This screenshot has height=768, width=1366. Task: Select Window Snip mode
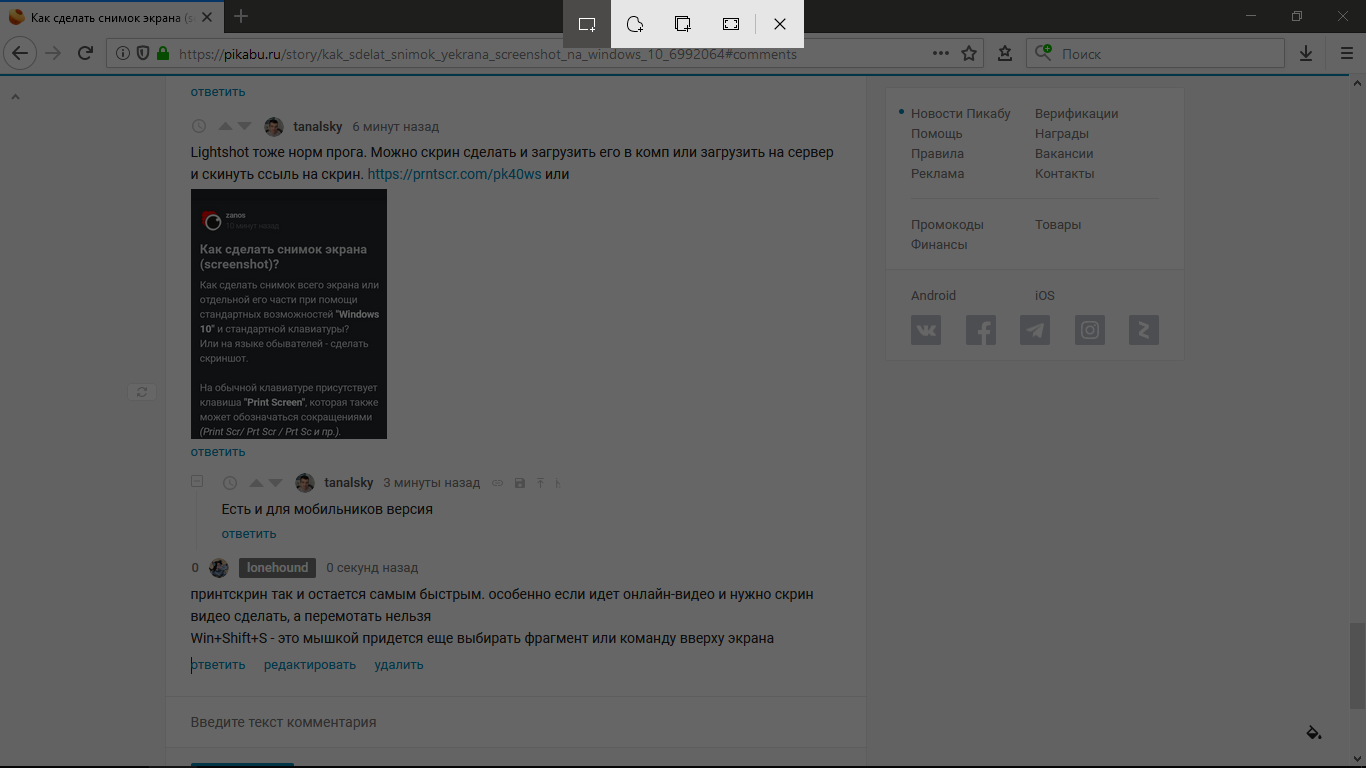[683, 24]
